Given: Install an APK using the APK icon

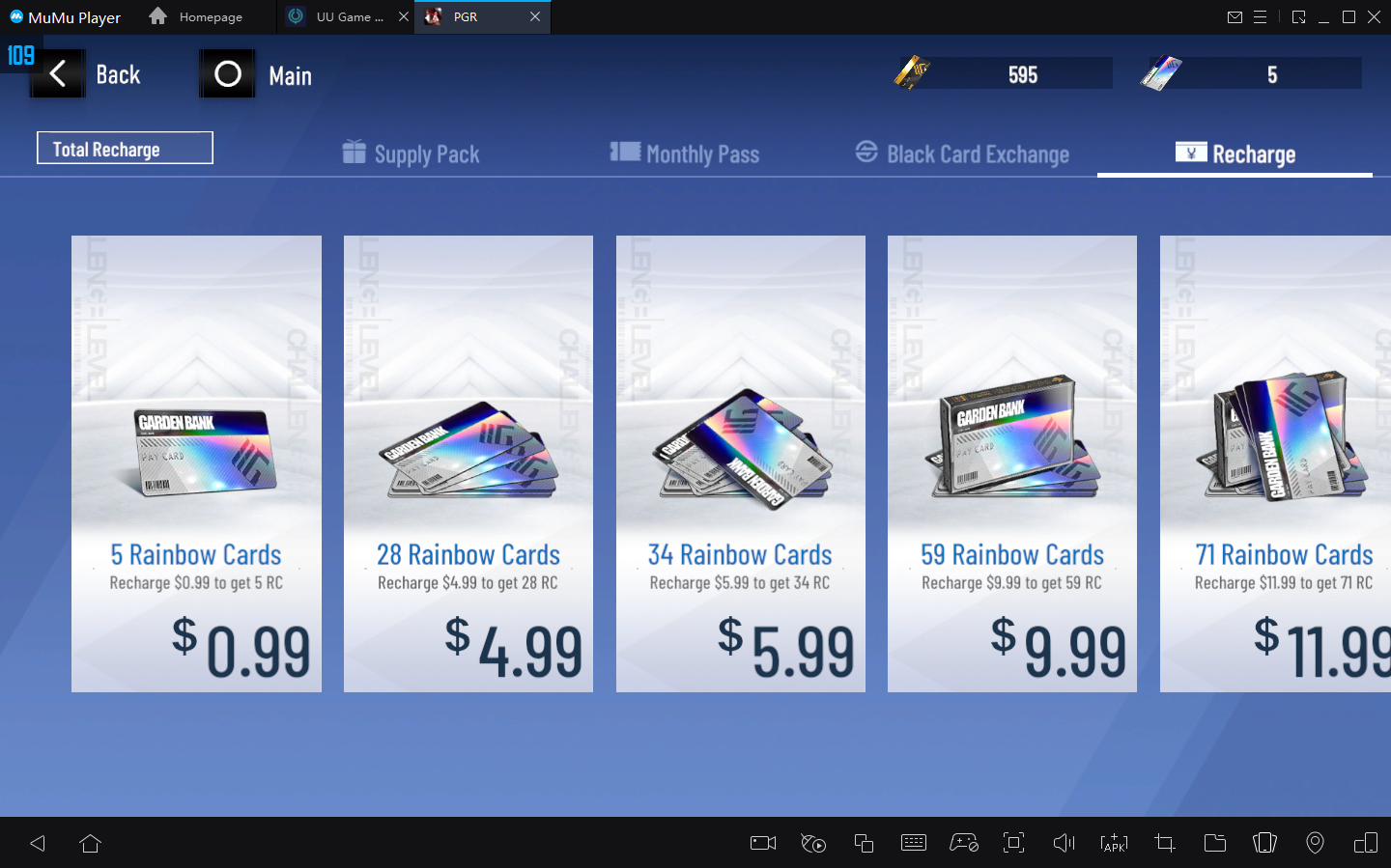Looking at the screenshot, I should pyautogui.click(x=1114, y=843).
